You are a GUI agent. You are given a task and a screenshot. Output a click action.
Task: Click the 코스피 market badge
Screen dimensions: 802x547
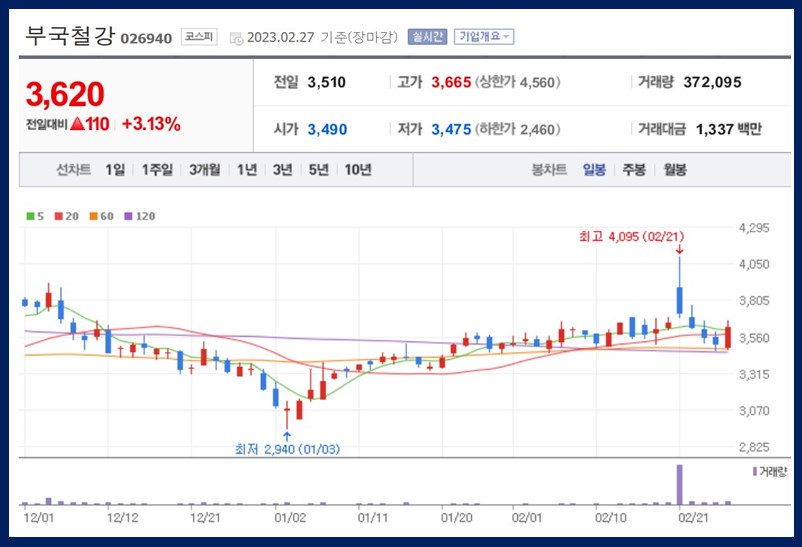pos(199,37)
